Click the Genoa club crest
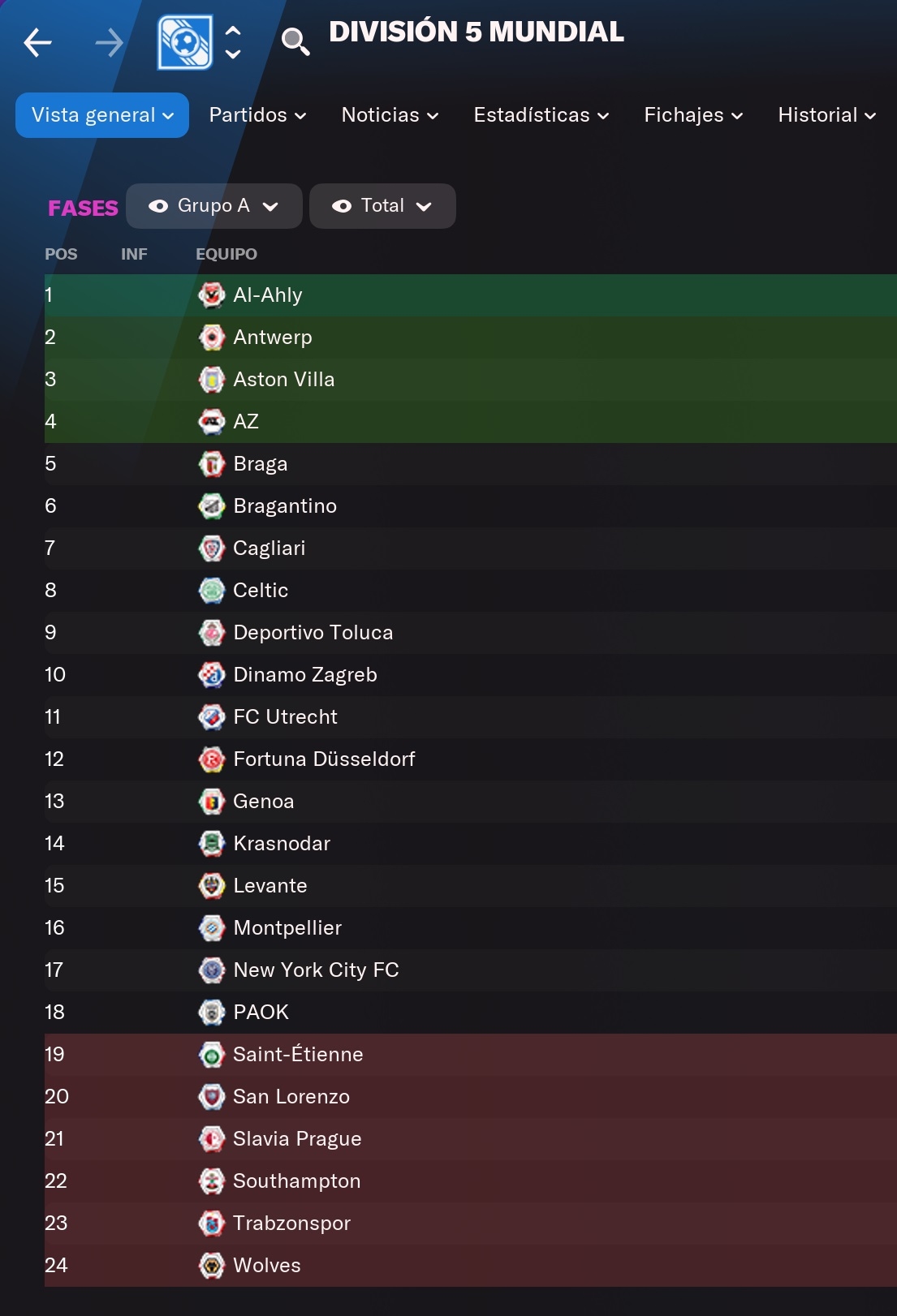Viewport: 897px width, 1316px height. (212, 802)
